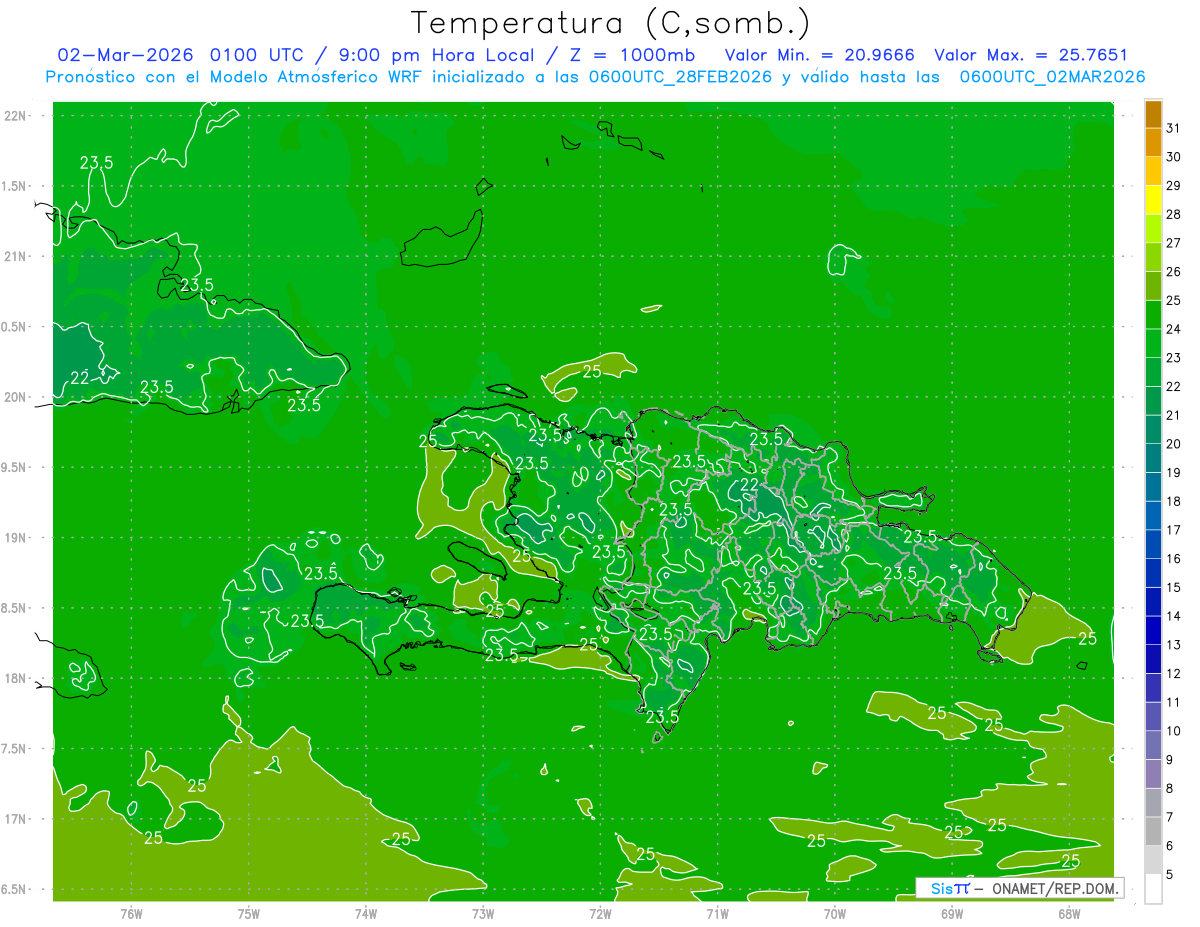Click the legend value 8

pyautogui.click(x=1169, y=788)
